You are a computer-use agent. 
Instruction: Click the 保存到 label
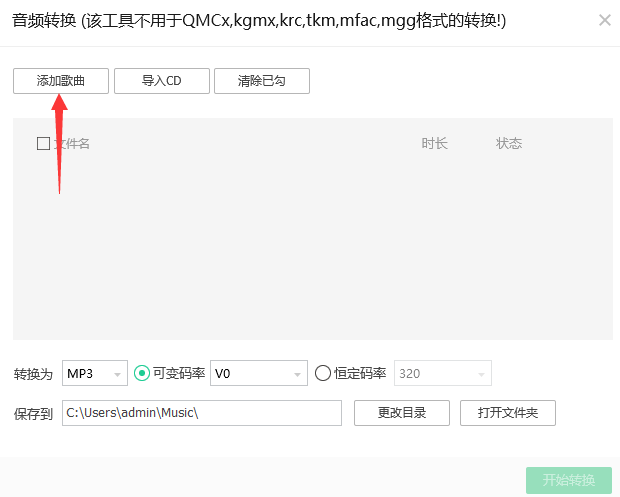coord(33,414)
